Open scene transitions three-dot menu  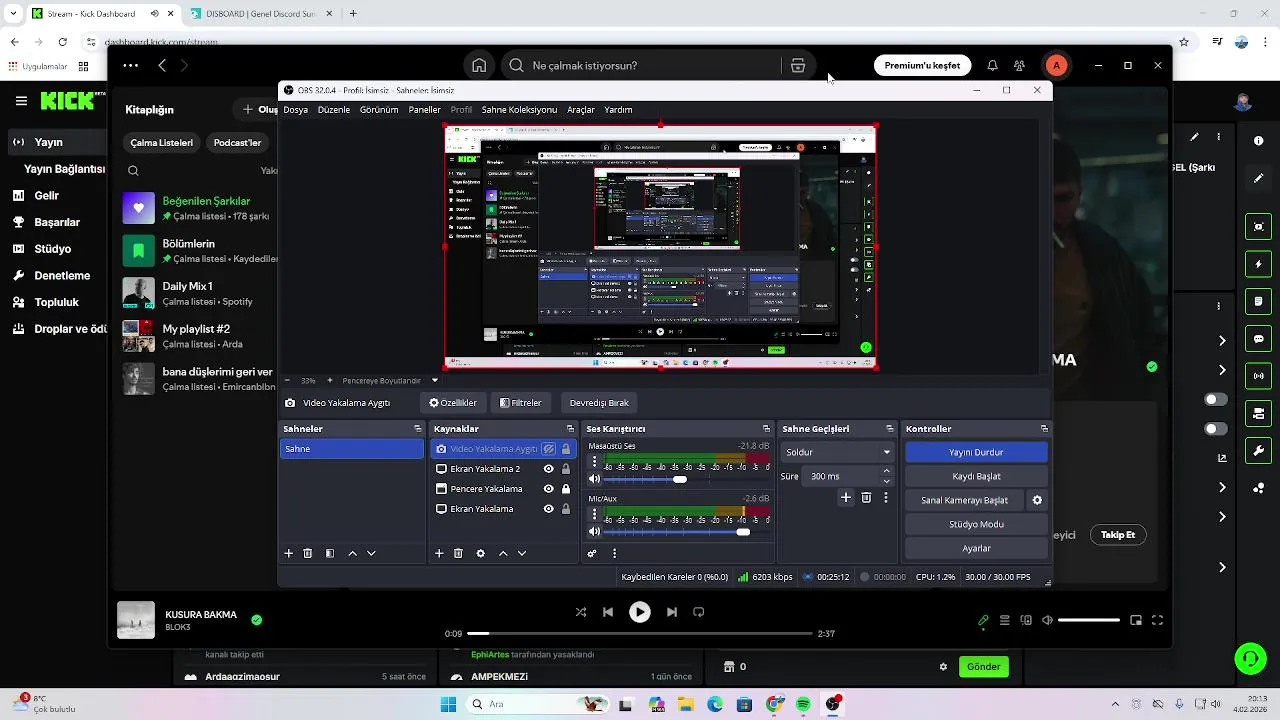pos(886,497)
